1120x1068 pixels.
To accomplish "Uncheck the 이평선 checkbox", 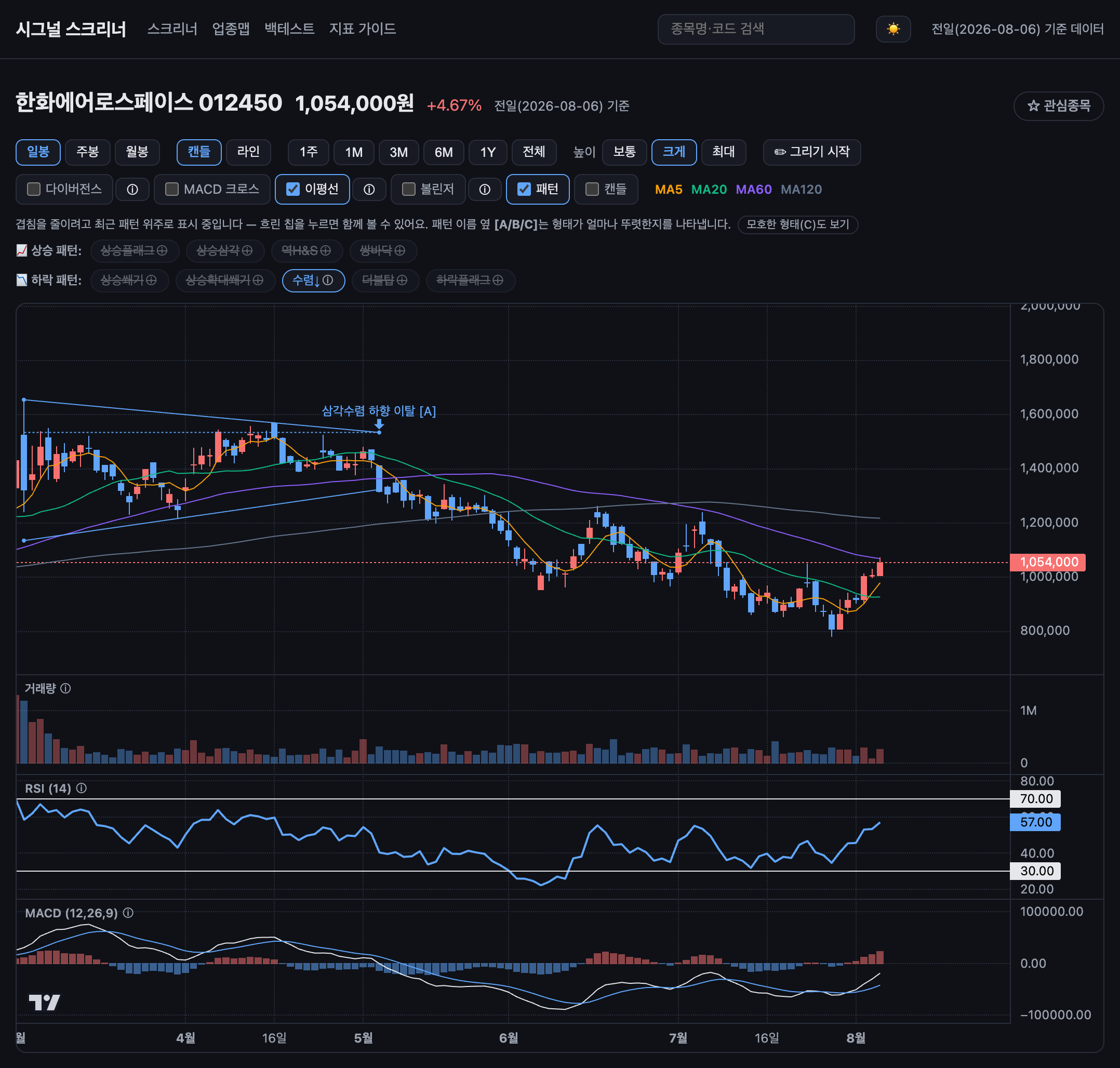I will (x=292, y=189).
